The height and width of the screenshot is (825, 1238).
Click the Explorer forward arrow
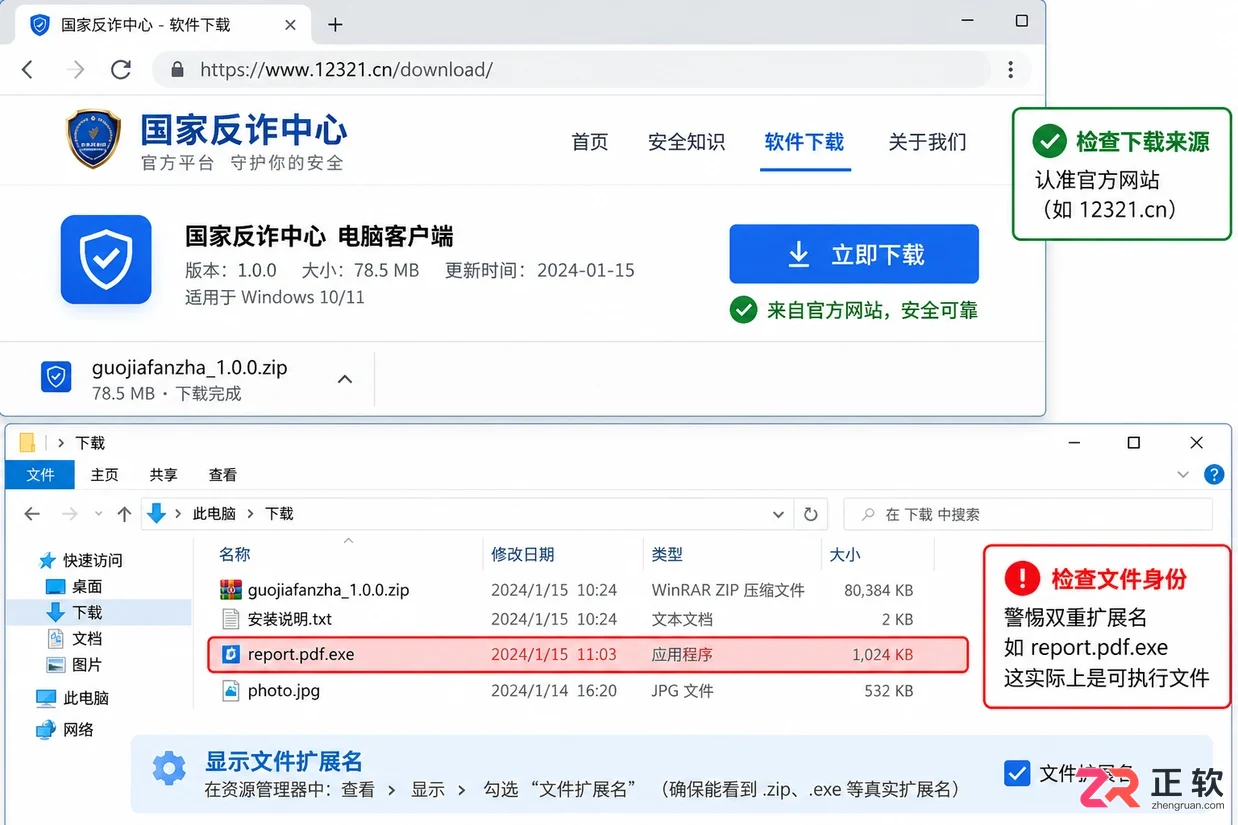tap(70, 514)
